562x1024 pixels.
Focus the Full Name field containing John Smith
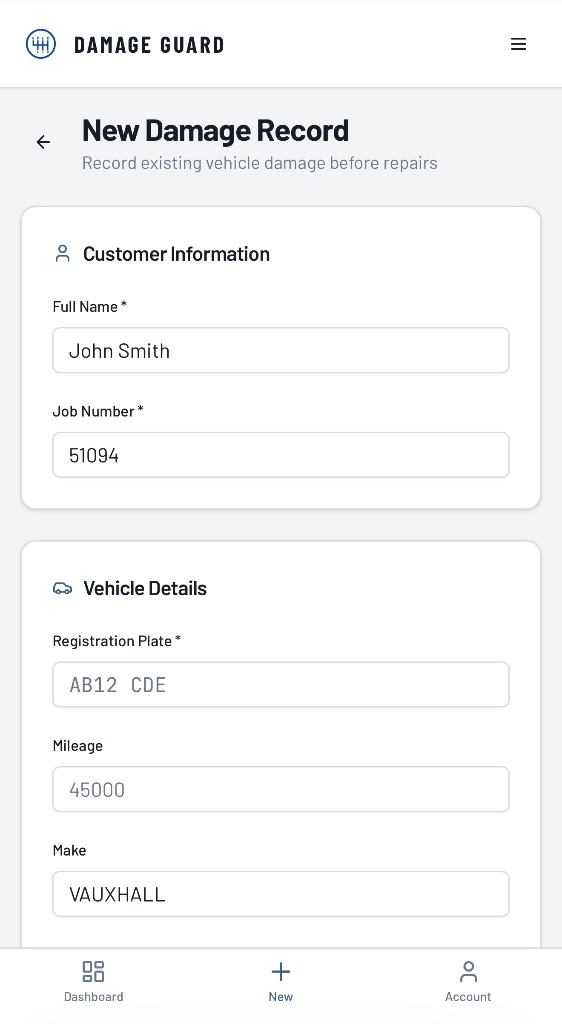click(281, 350)
